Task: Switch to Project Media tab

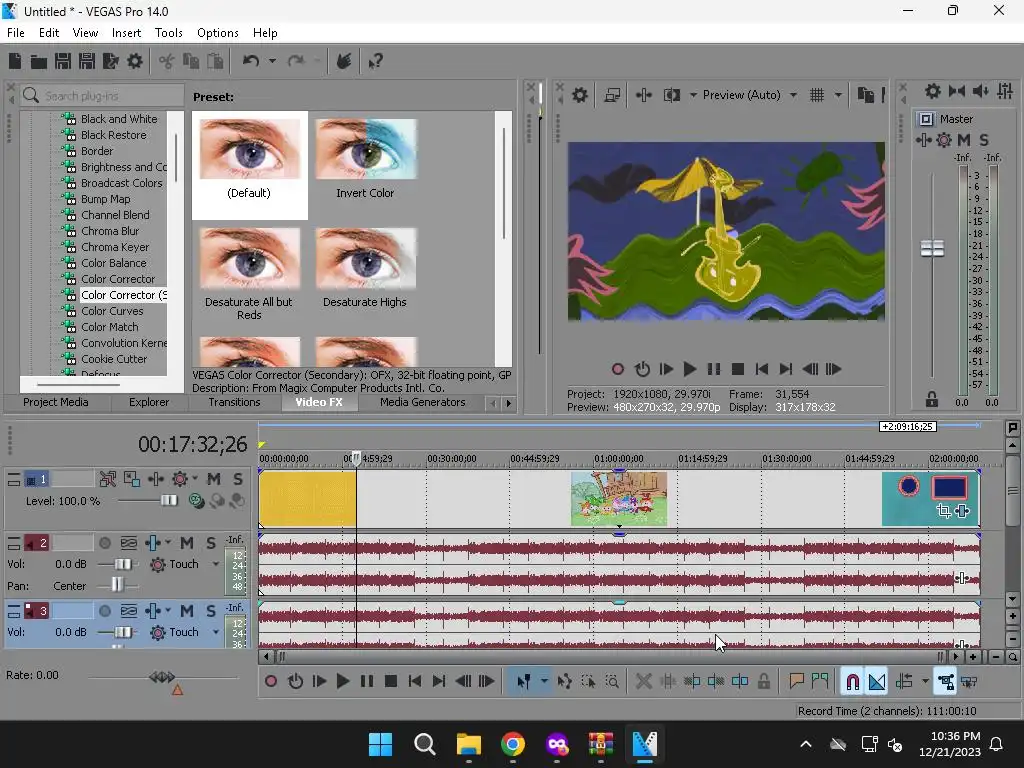Action: 56,402
